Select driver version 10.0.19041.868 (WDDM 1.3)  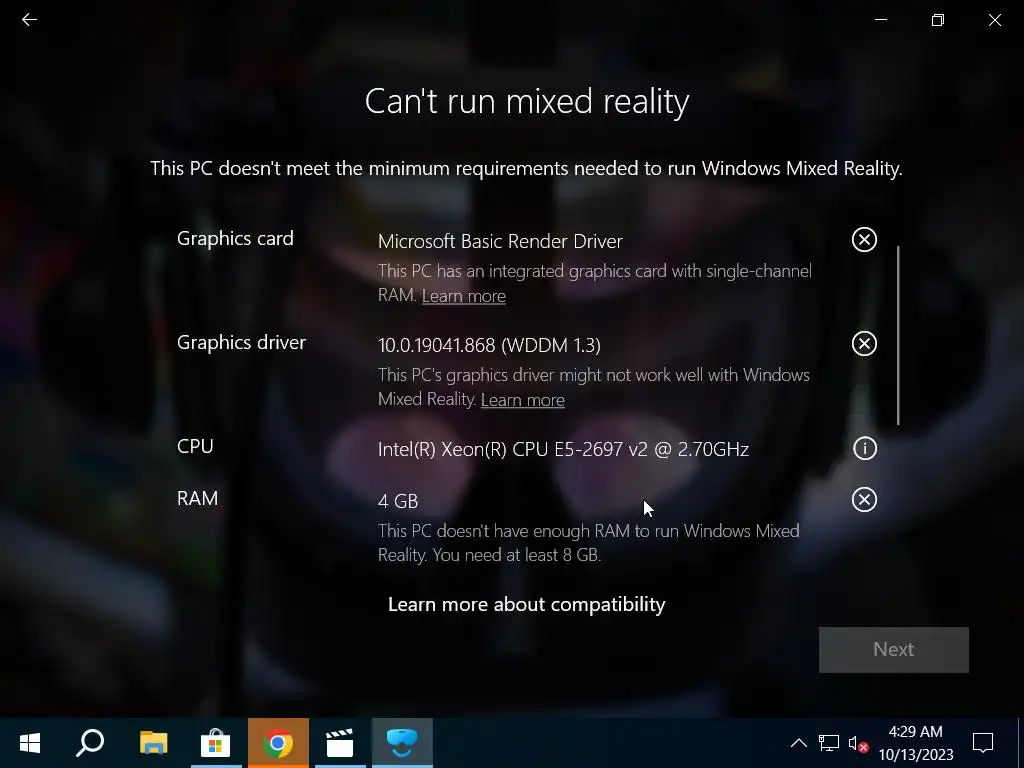click(489, 345)
